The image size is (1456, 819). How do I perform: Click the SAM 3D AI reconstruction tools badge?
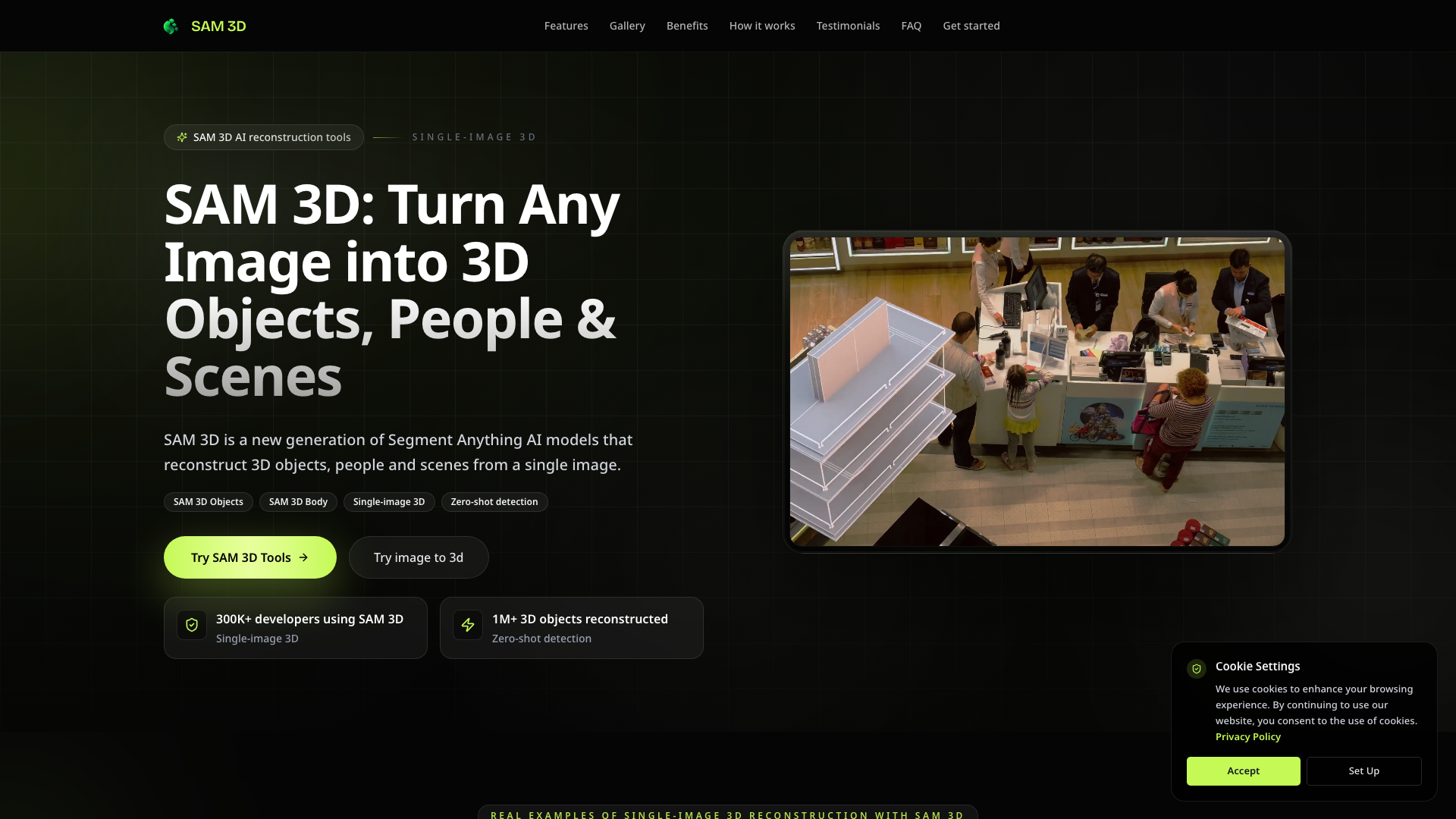pyautogui.click(x=264, y=137)
